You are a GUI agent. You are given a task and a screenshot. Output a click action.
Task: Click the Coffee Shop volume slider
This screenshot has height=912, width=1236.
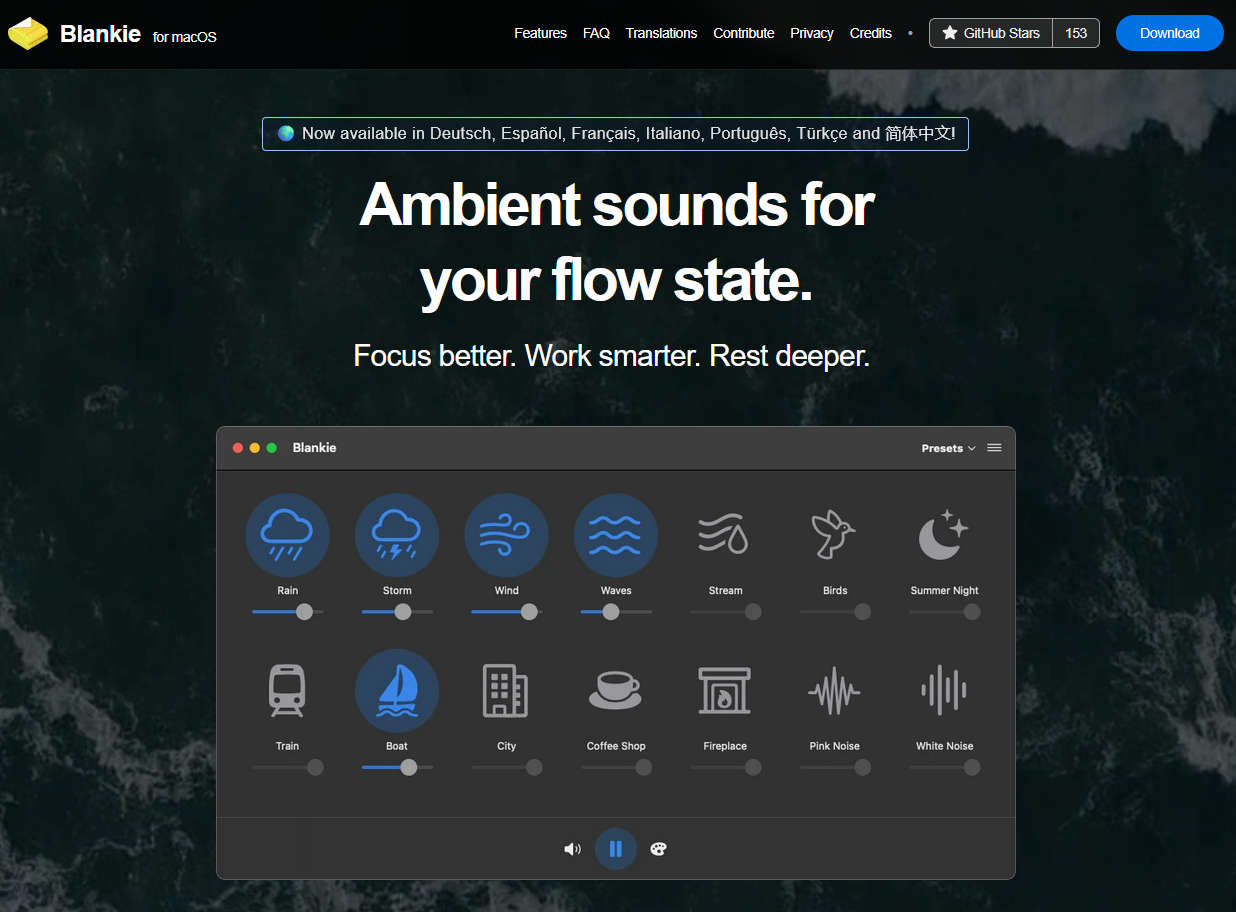tap(616, 768)
